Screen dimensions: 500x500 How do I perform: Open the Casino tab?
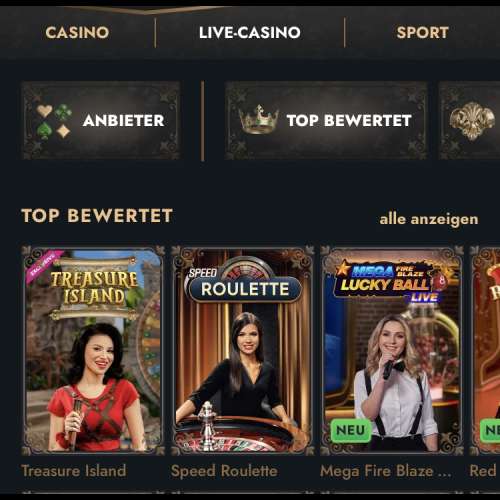tap(77, 33)
